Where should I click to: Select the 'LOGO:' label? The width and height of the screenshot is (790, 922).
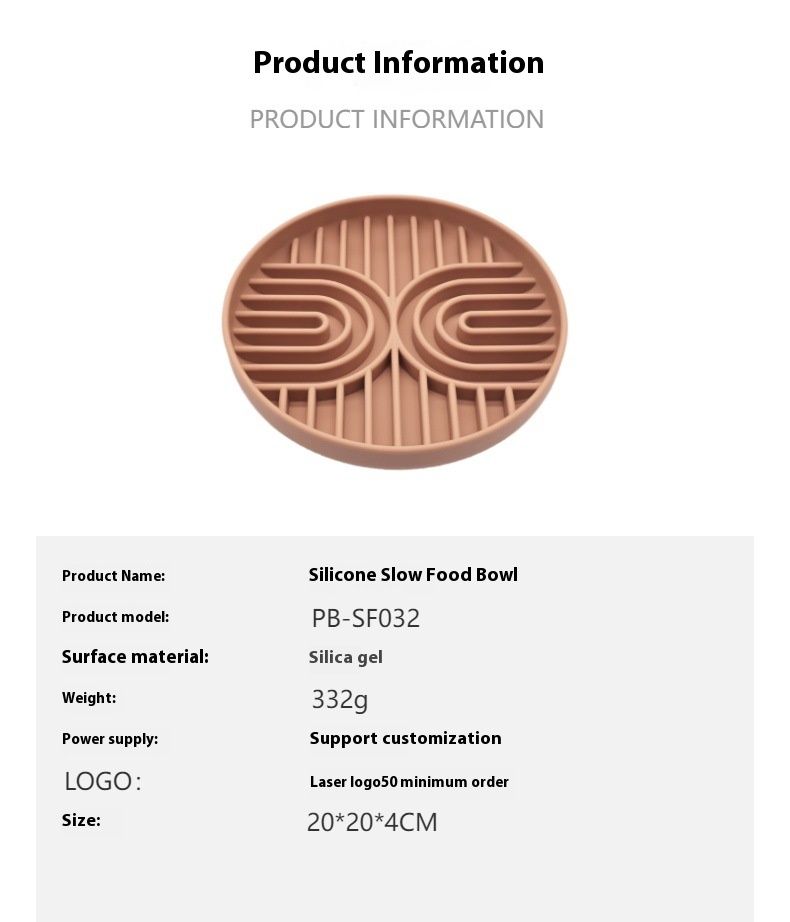(x=103, y=781)
